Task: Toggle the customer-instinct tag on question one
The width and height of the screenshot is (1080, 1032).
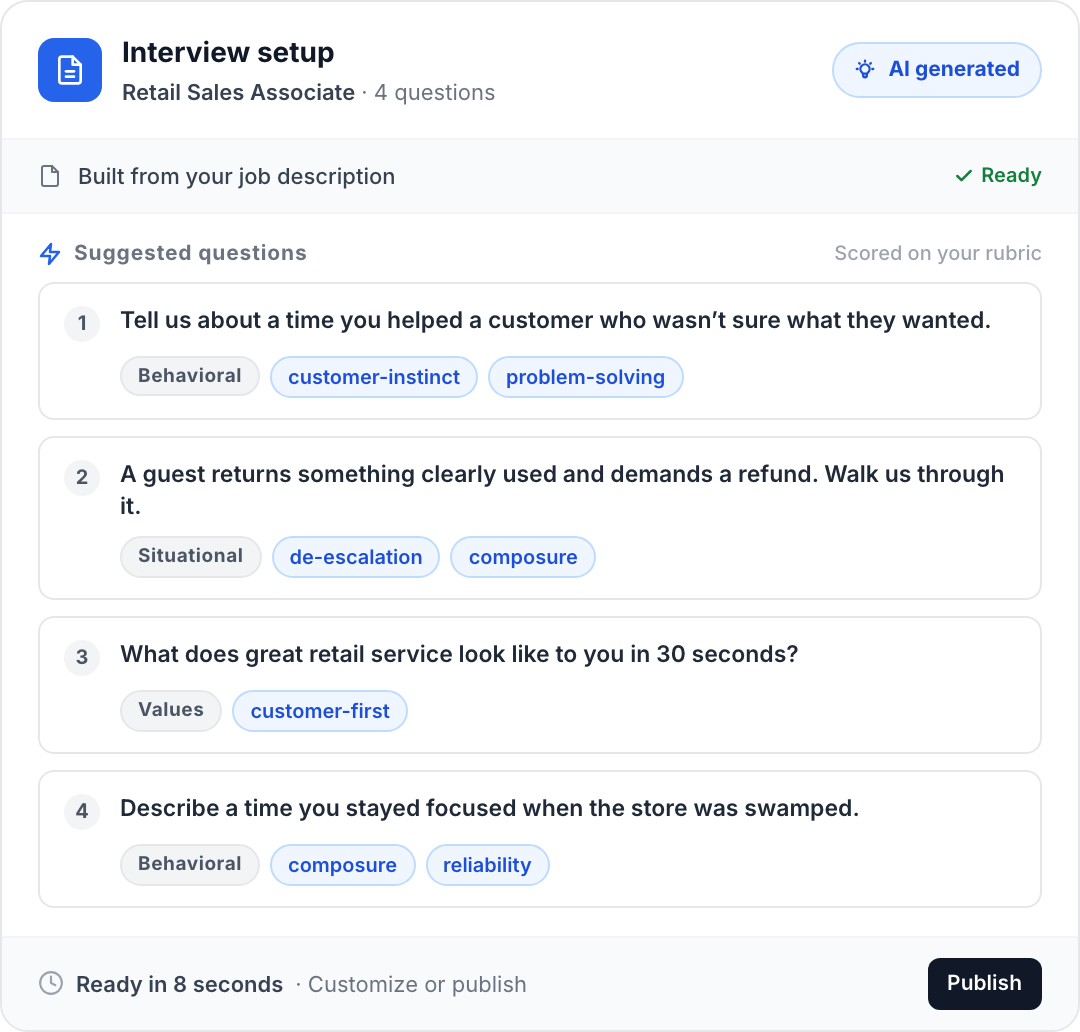Action: click(x=373, y=377)
